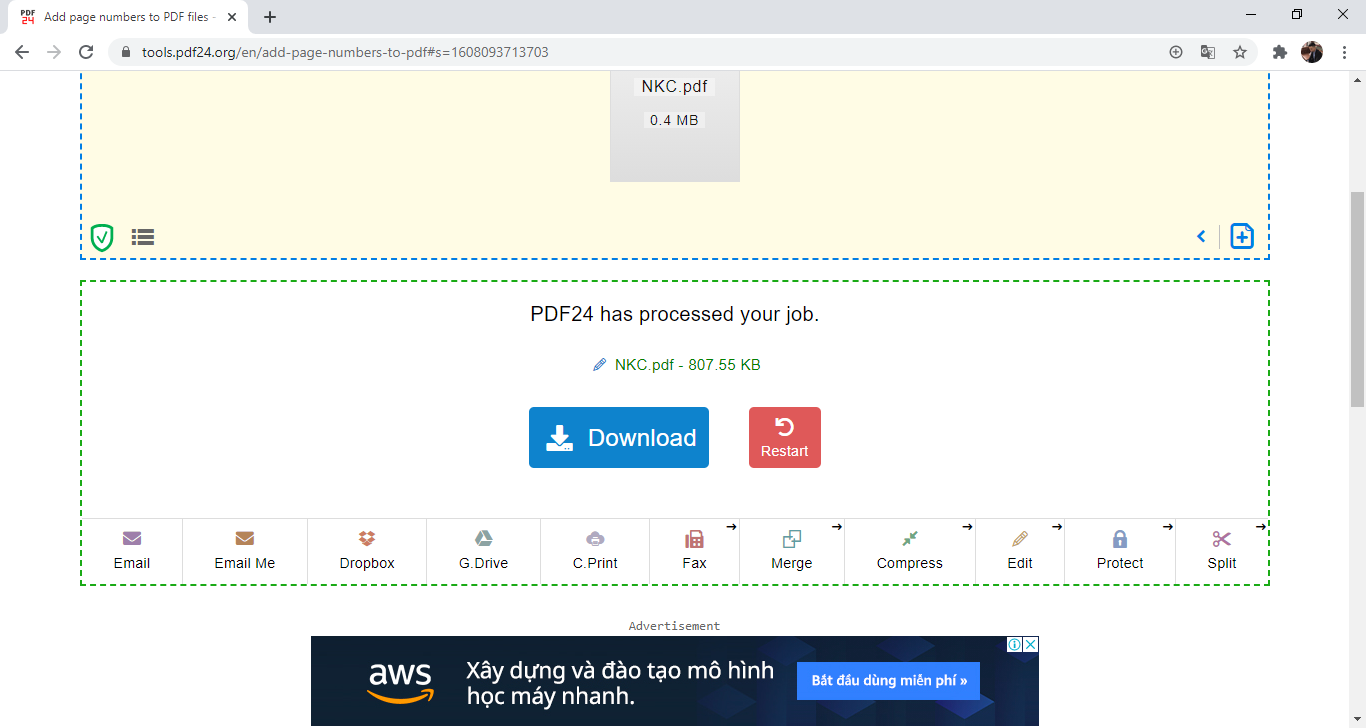Choose the Email Me option
Viewport: 1366px width, 728px height.
click(x=245, y=551)
